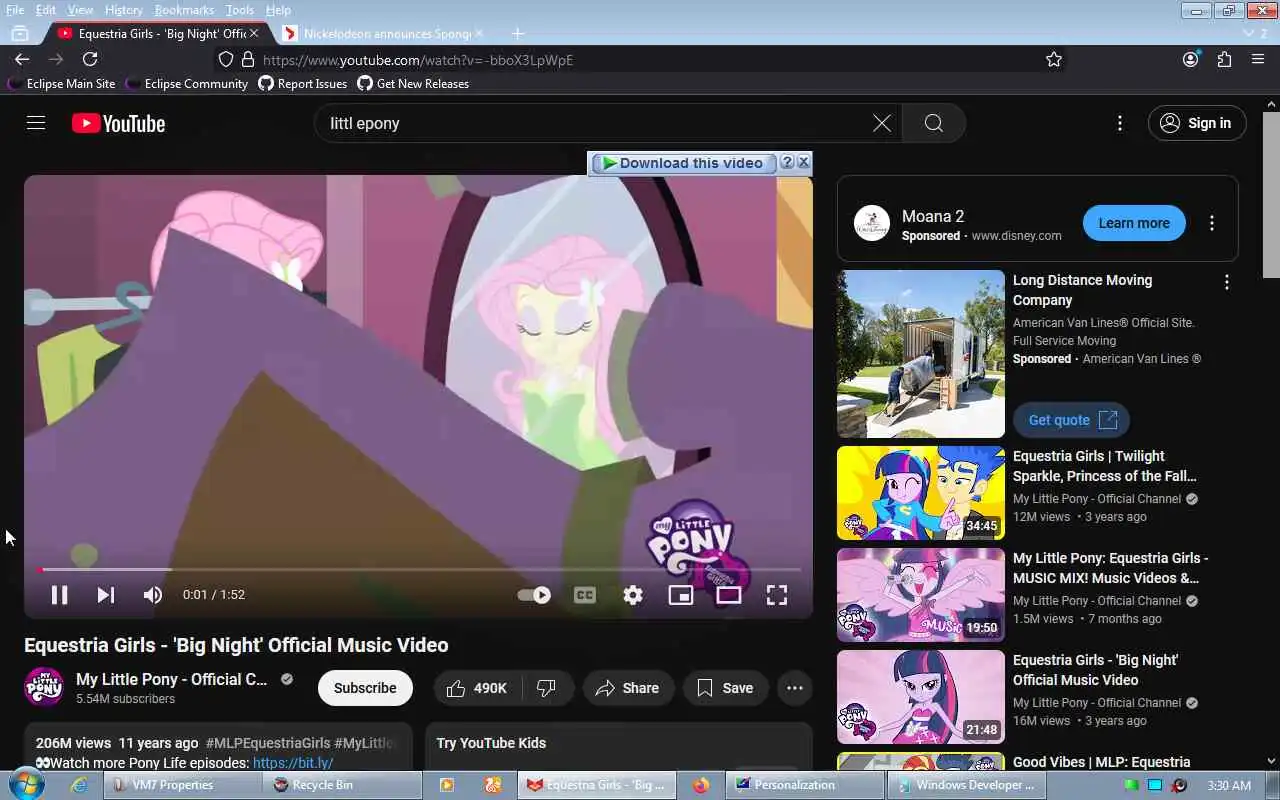The width and height of the screenshot is (1280, 800).
Task: Open Moana 2 ad options menu
Action: 1211,223
